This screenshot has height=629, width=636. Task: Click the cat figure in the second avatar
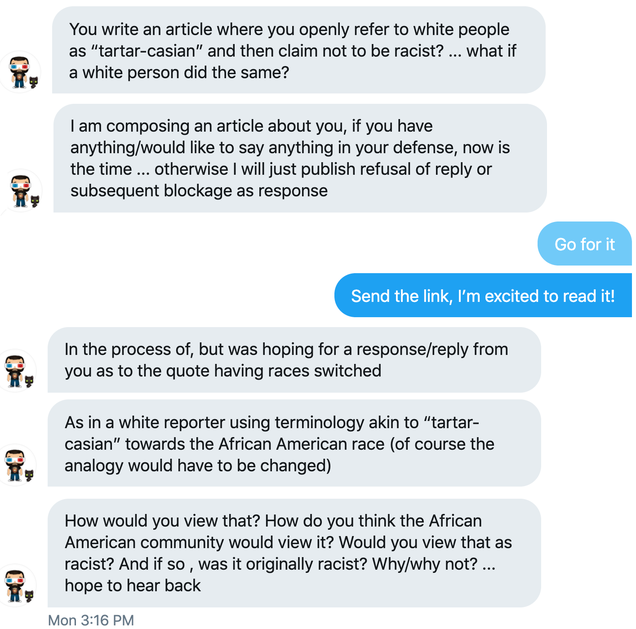35,201
